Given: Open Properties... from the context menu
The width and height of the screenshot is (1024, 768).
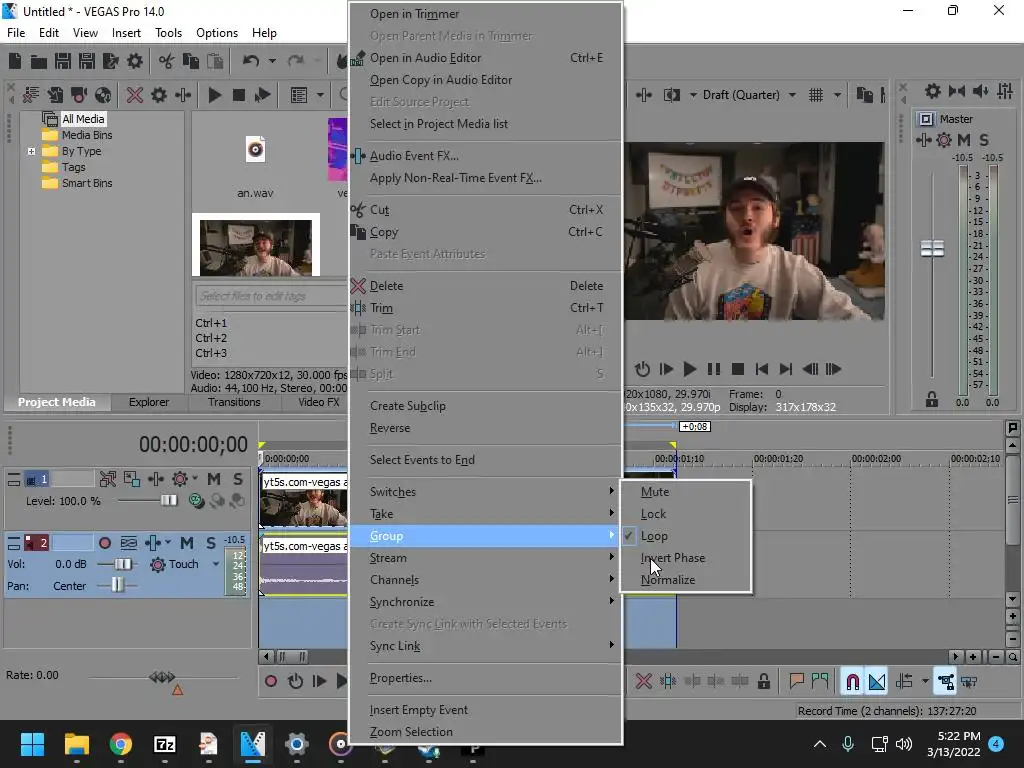Looking at the screenshot, I should point(485,678).
